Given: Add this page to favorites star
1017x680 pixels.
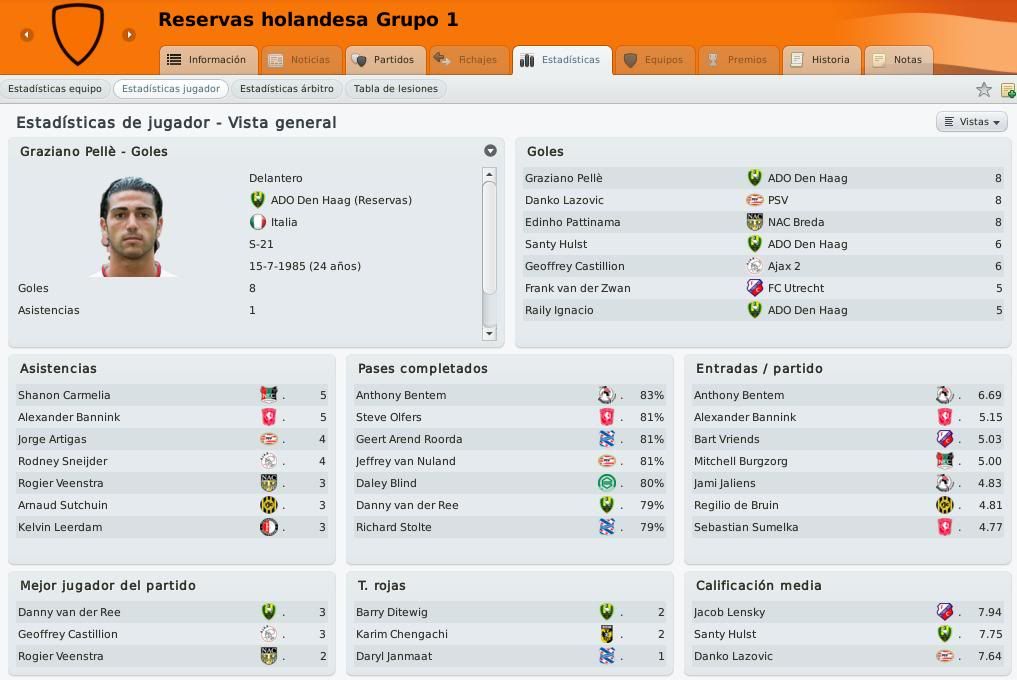Looking at the screenshot, I should pyautogui.click(x=983, y=90).
